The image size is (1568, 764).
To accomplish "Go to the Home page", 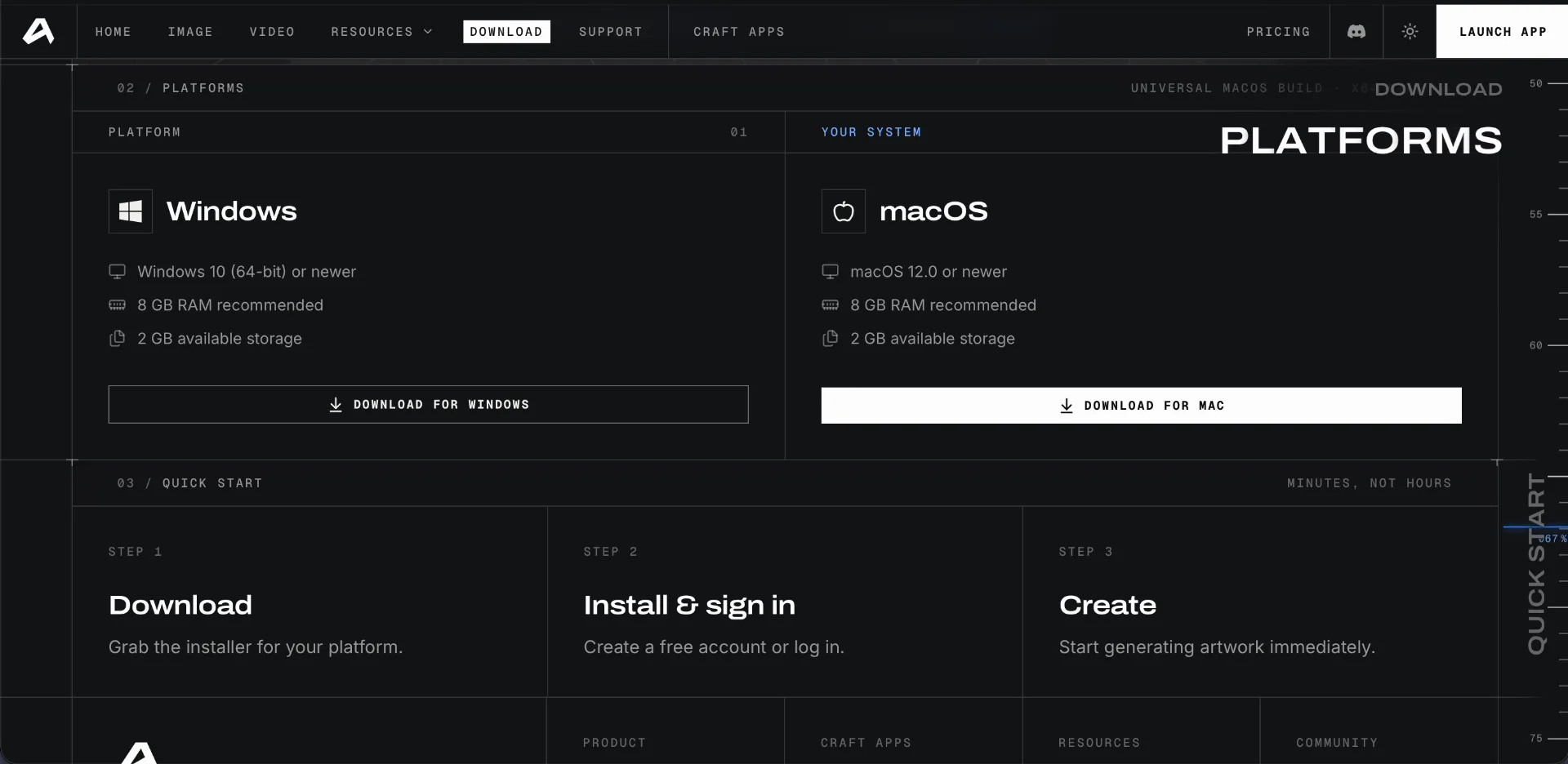I will pos(113,32).
